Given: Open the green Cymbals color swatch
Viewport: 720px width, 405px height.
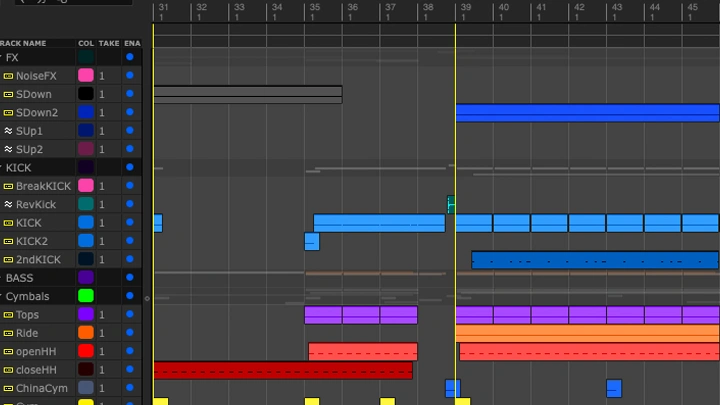Looking at the screenshot, I should 86,296.
